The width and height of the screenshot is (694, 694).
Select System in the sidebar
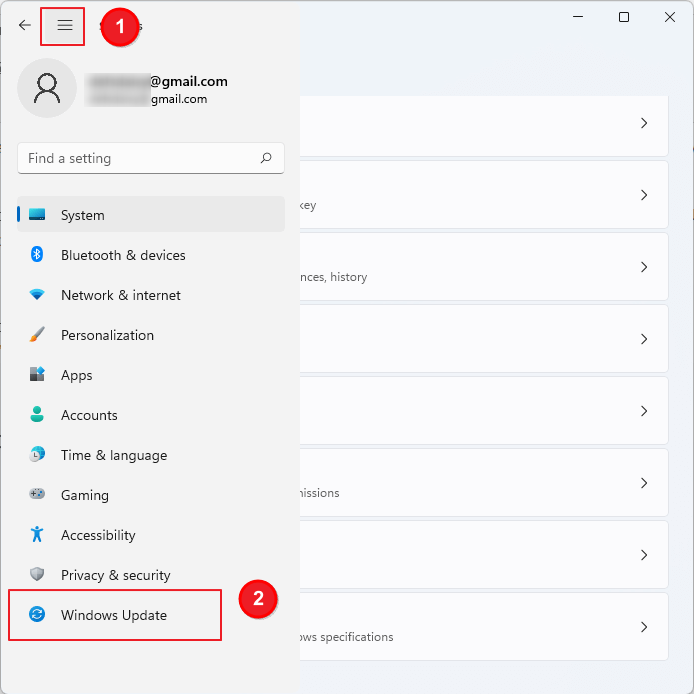point(83,215)
